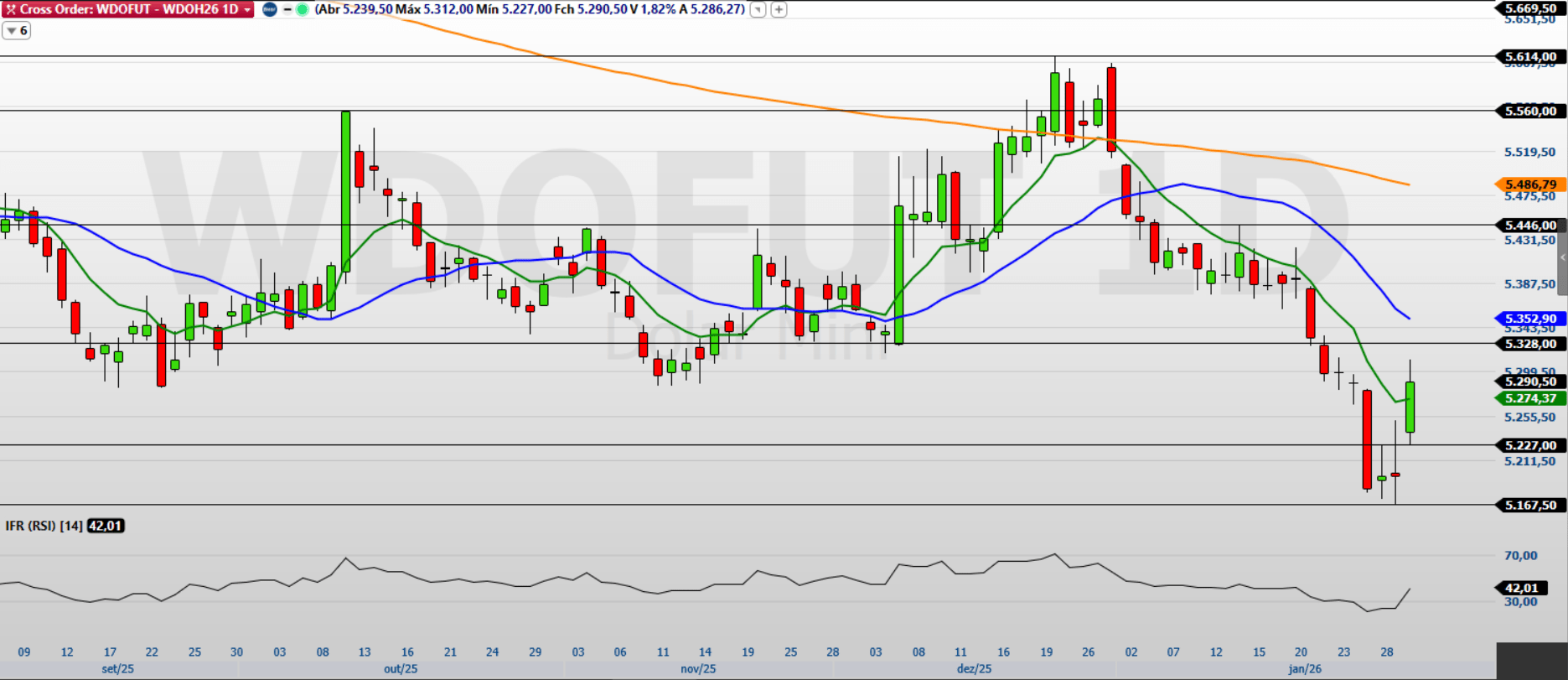Expand the indicators list labeled 6
Screen dimensions: 1568x680
pos(16,30)
